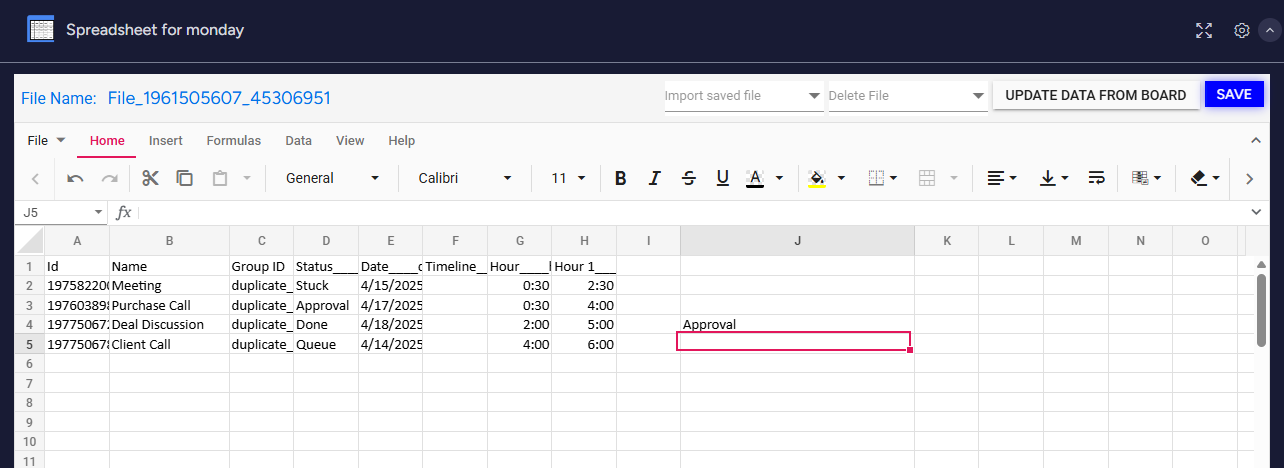Viewport: 1284px width, 468px height.
Task: Open settings gear in the header
Action: click(x=1242, y=30)
